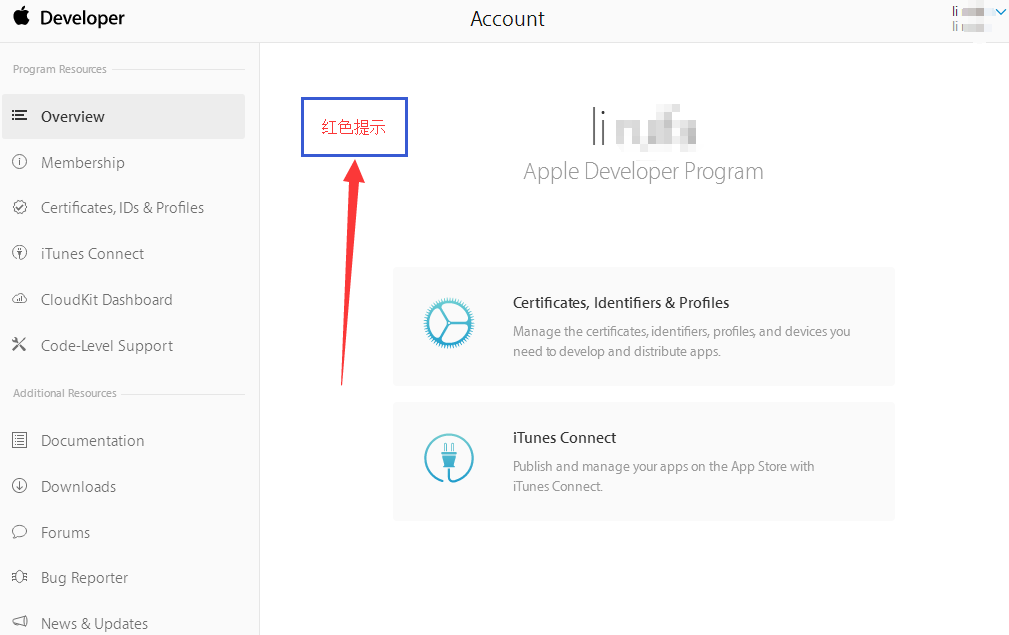Open iTunes Connect sidebar item
1009x635 pixels.
click(x=93, y=254)
